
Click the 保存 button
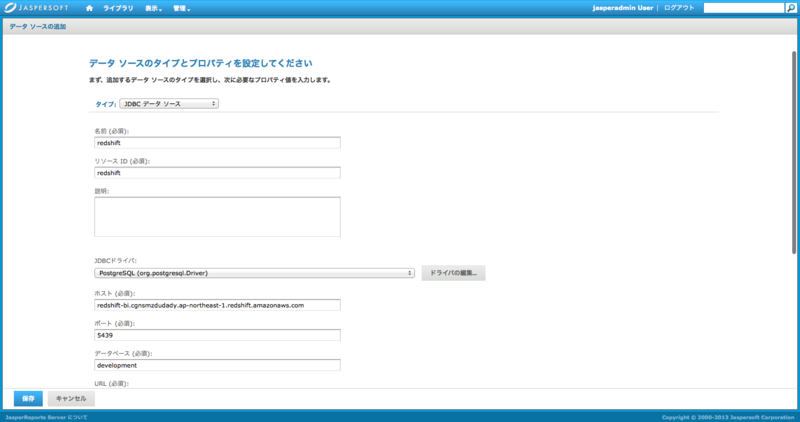[28, 399]
